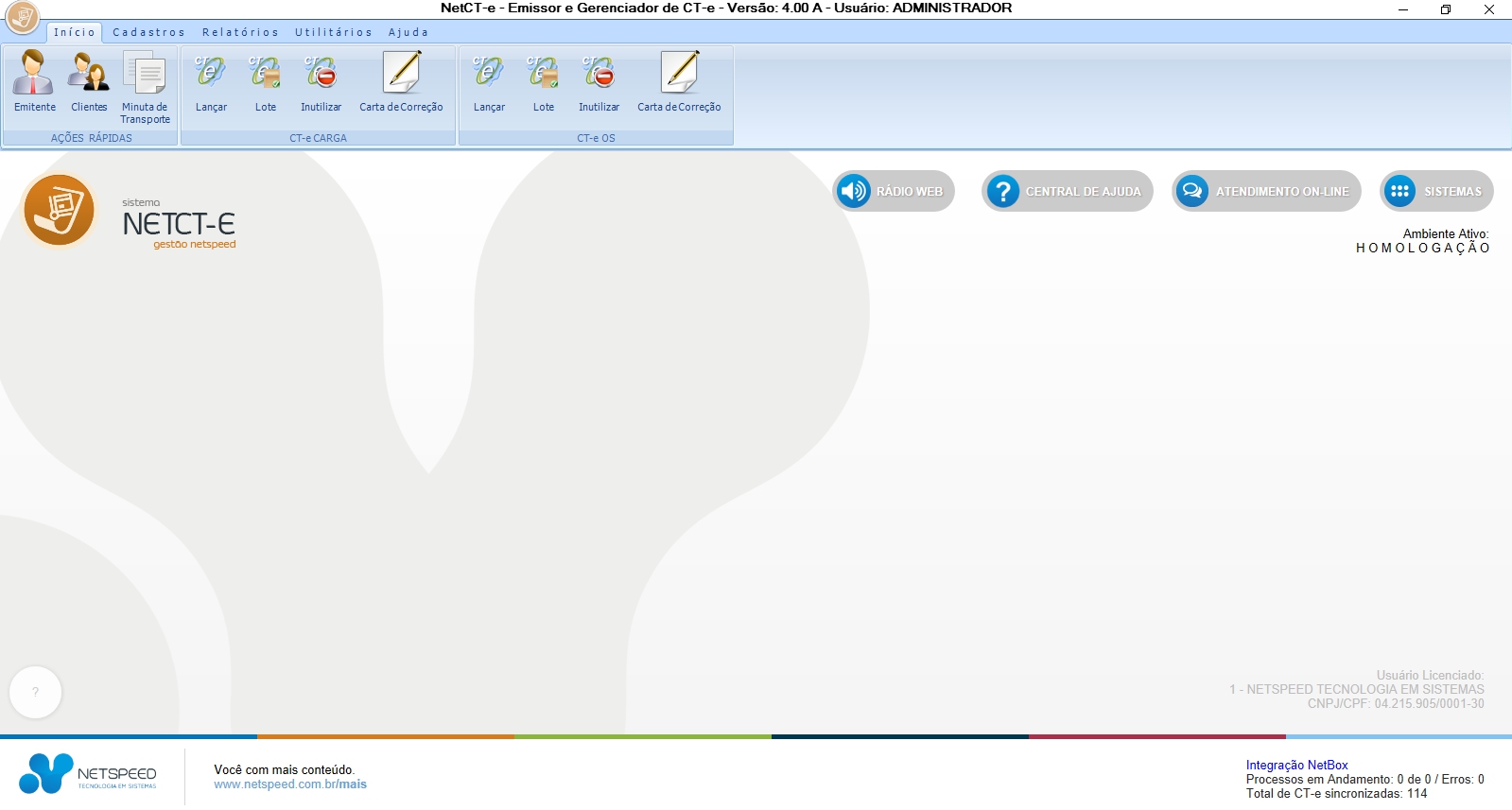Click Lote in the CT-e OS group
The width and height of the screenshot is (1512, 810).
[x=544, y=82]
